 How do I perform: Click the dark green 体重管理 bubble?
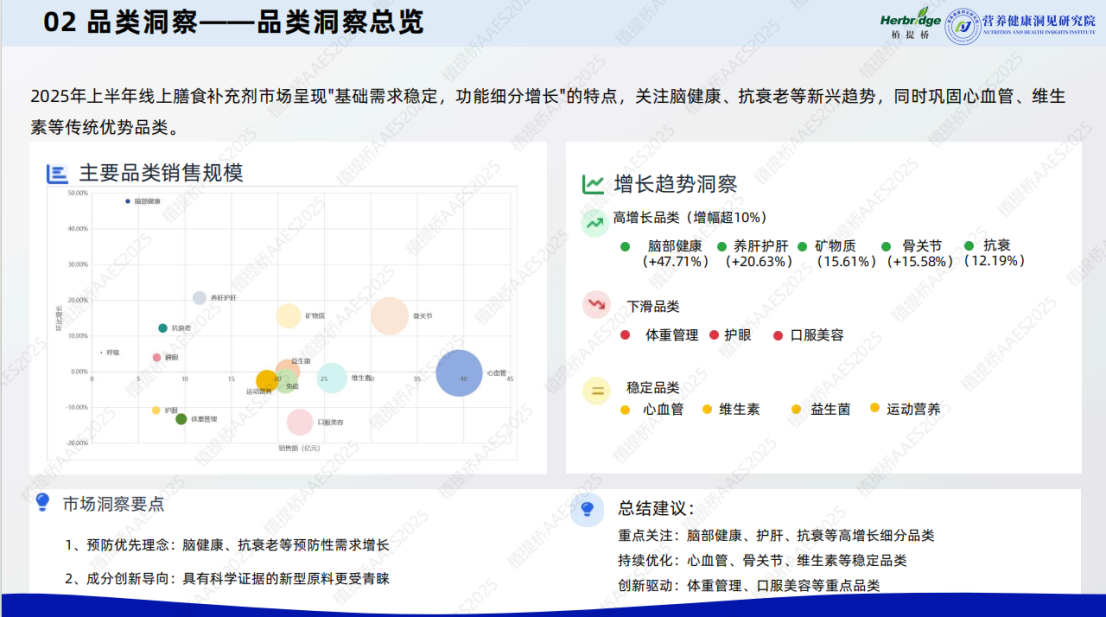tap(181, 419)
